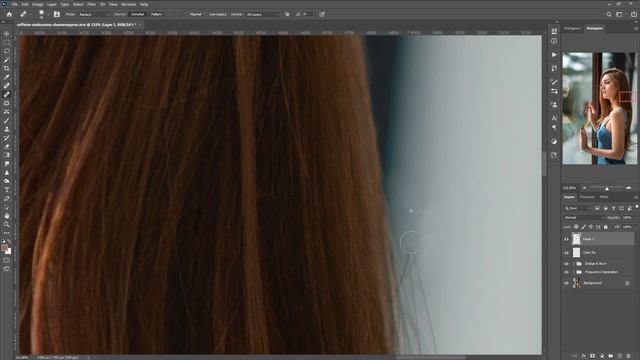Click the pressure-for-size icon in options bar
640x360 pixels.
[x=322, y=14]
